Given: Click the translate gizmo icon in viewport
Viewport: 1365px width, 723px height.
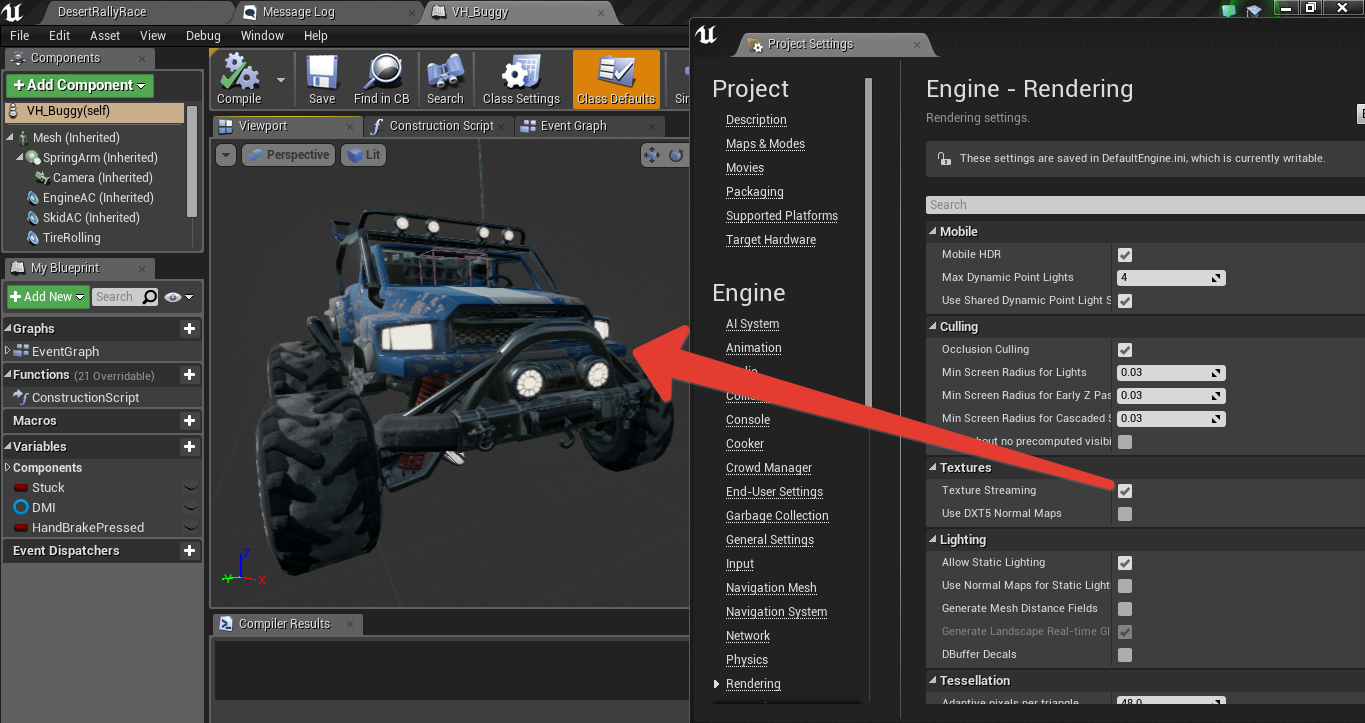Looking at the screenshot, I should click(652, 155).
